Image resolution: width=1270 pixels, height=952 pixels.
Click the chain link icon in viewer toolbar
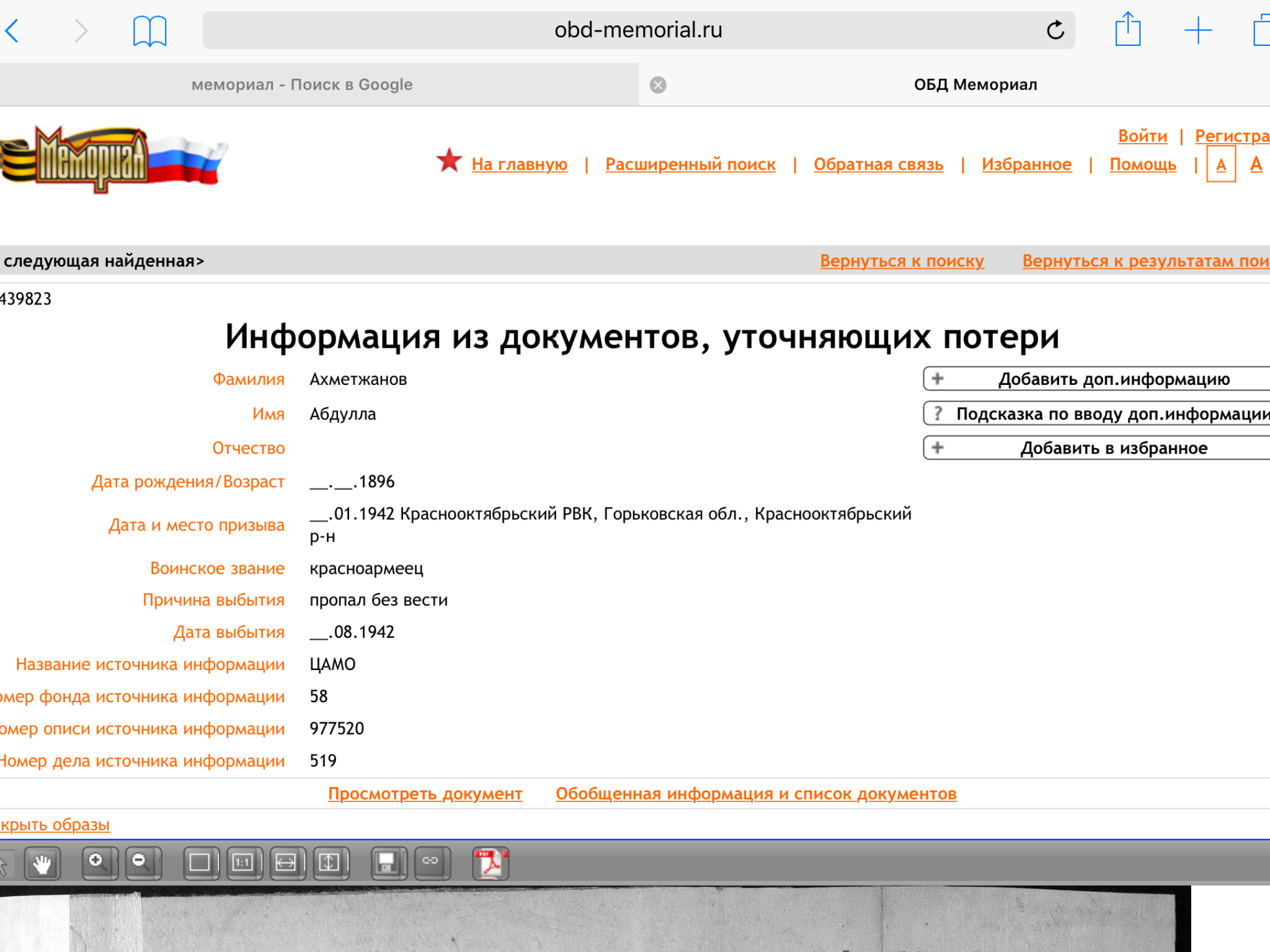click(431, 862)
